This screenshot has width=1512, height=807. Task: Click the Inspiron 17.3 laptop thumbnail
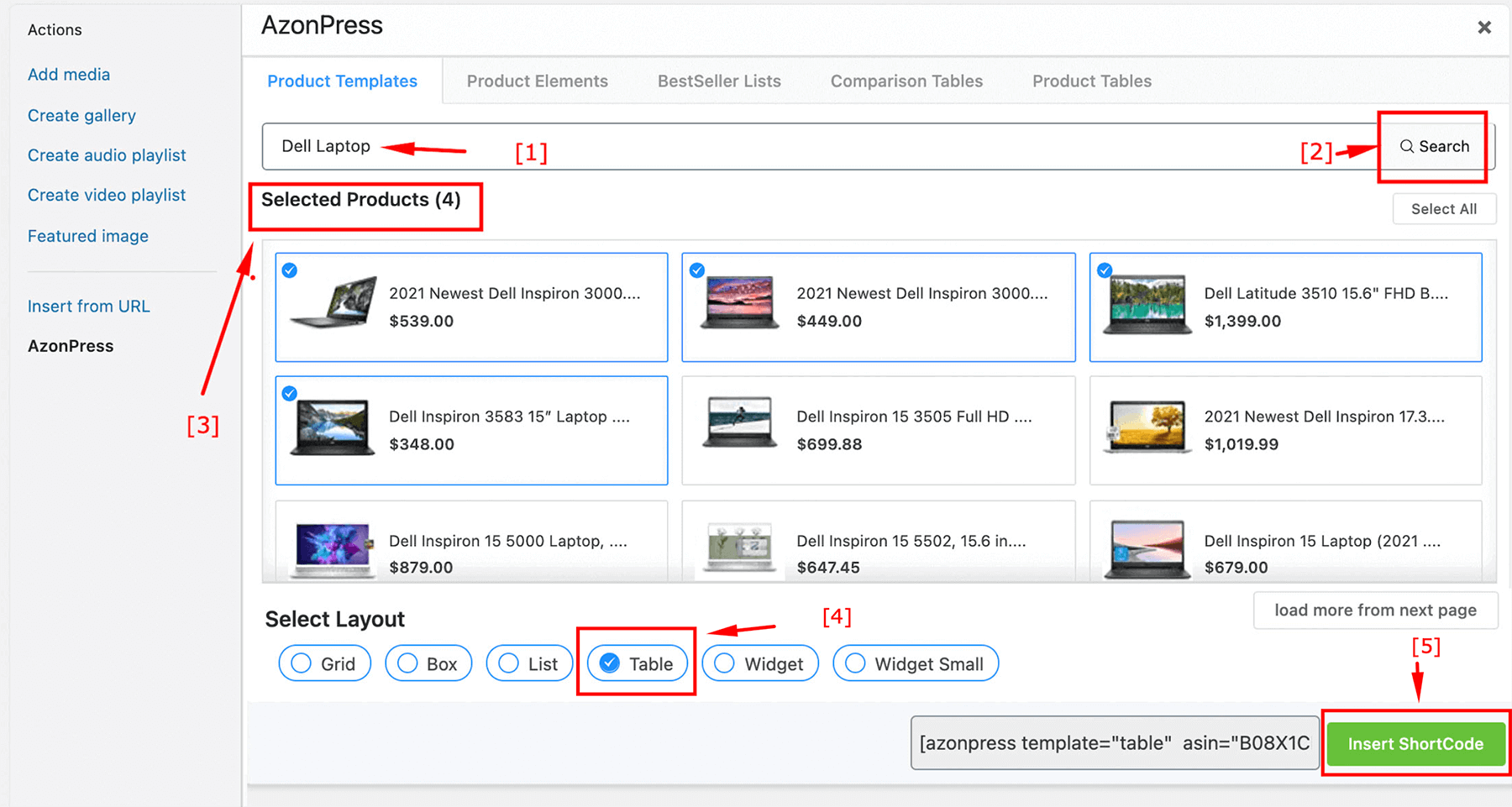pyautogui.click(x=1147, y=427)
